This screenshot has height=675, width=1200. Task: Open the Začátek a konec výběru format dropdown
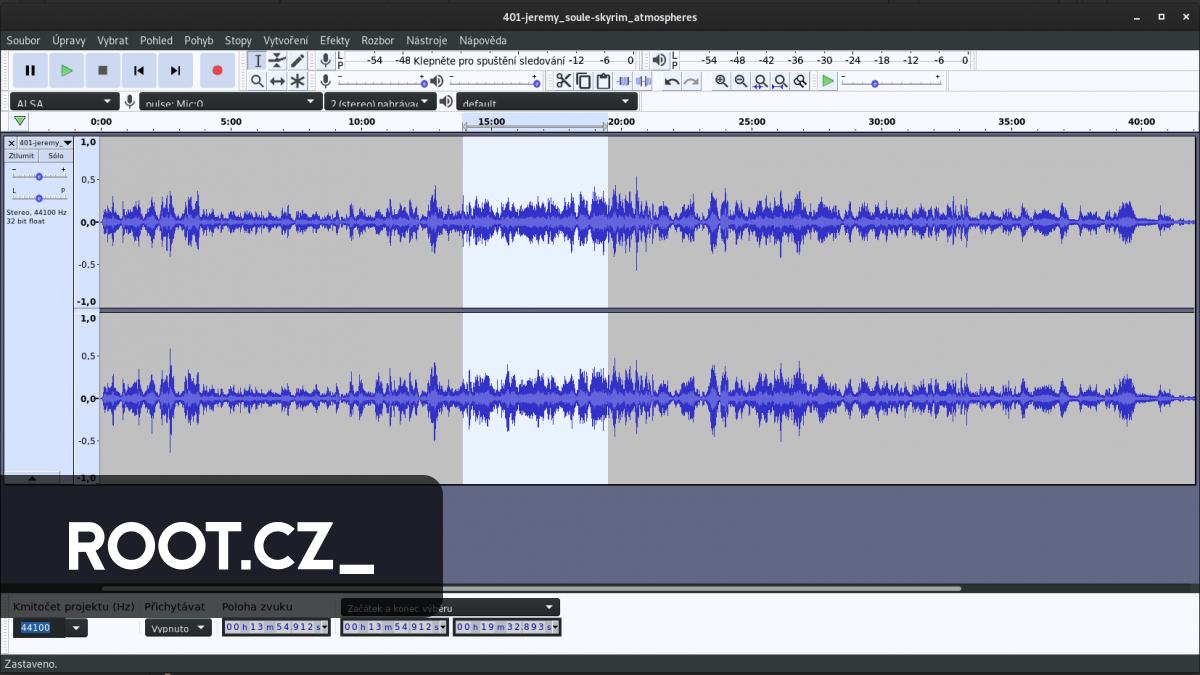(448, 607)
